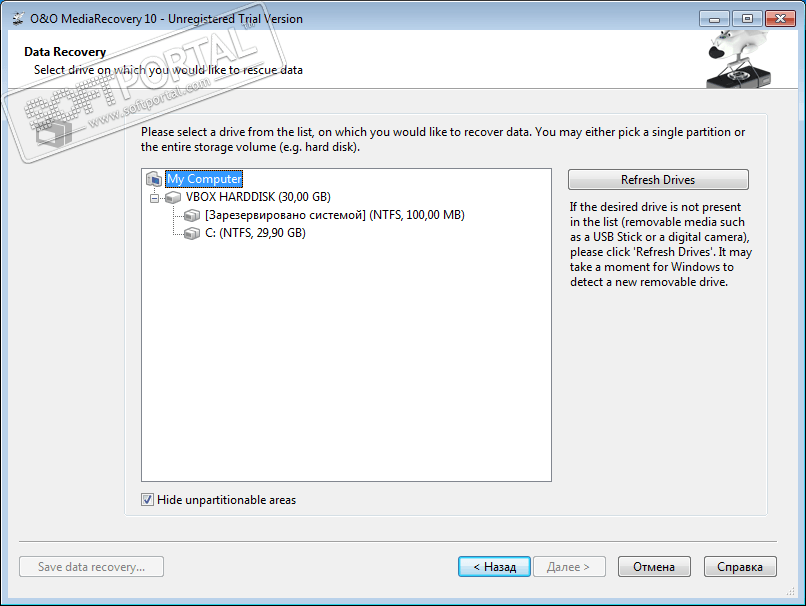The width and height of the screenshot is (806, 606).
Task: Go back with the Назад button
Action: pyautogui.click(x=494, y=566)
